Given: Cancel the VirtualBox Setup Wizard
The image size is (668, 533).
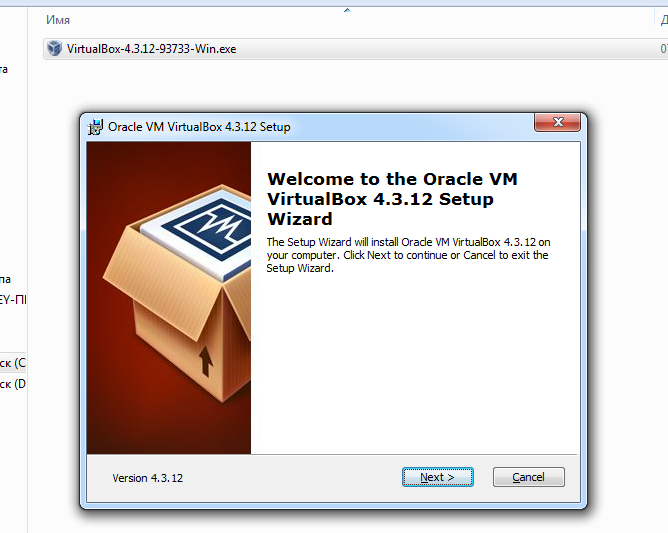Looking at the screenshot, I should (x=529, y=477).
